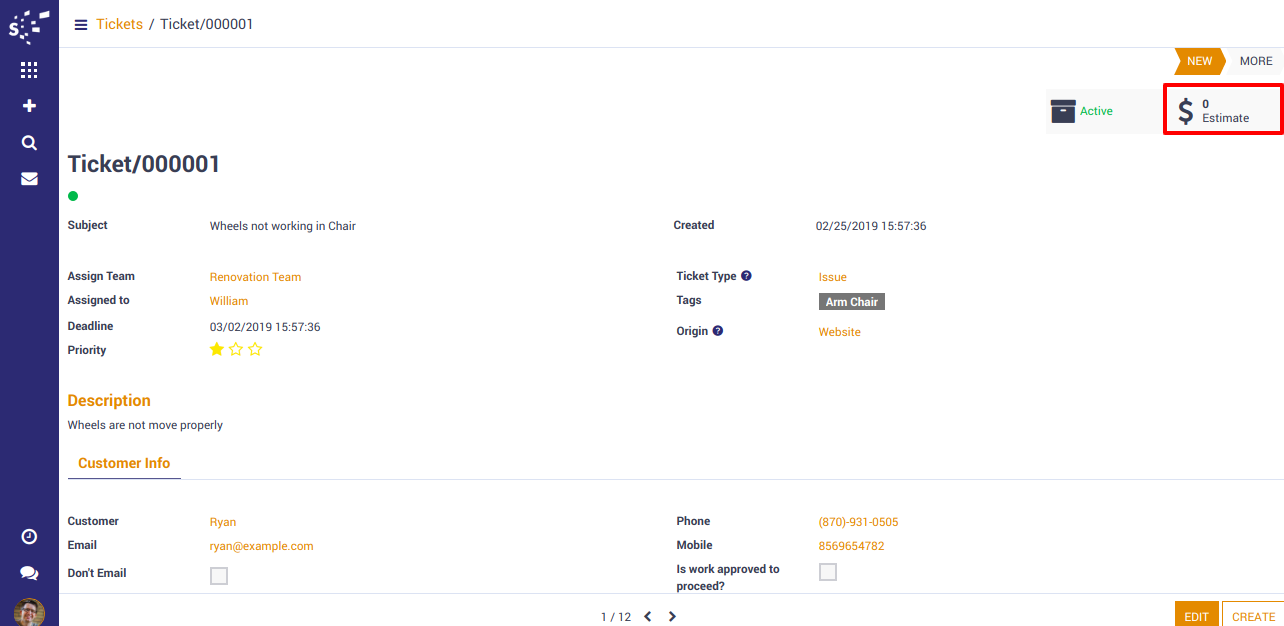Image resolution: width=1284 pixels, height=626 pixels.
Task: Go to previous record with left chevron
Action: (648, 617)
